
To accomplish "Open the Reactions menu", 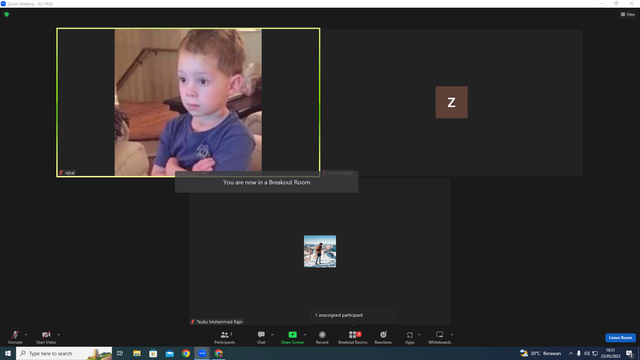I will click(383, 337).
